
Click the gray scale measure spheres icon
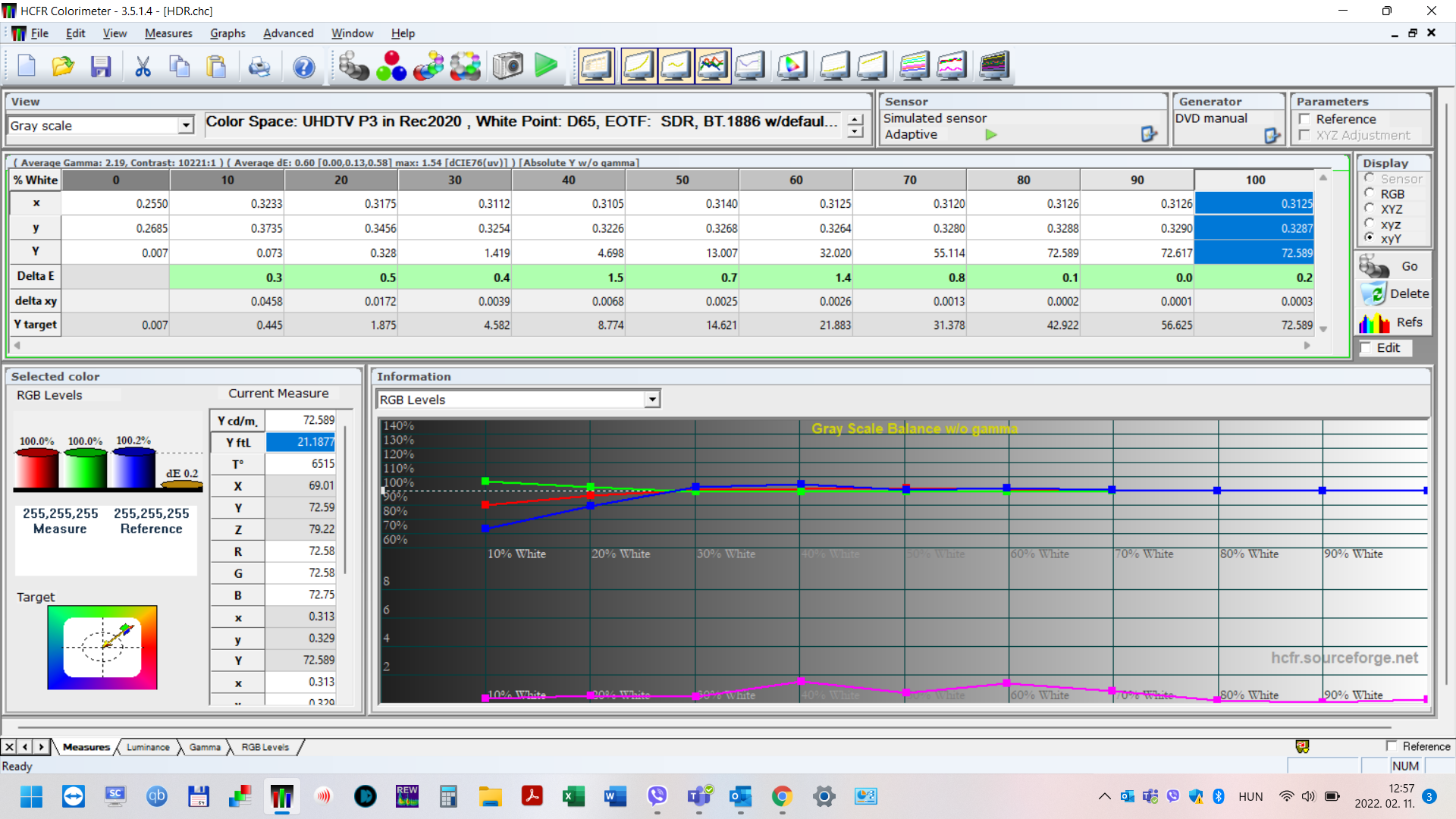(x=353, y=67)
